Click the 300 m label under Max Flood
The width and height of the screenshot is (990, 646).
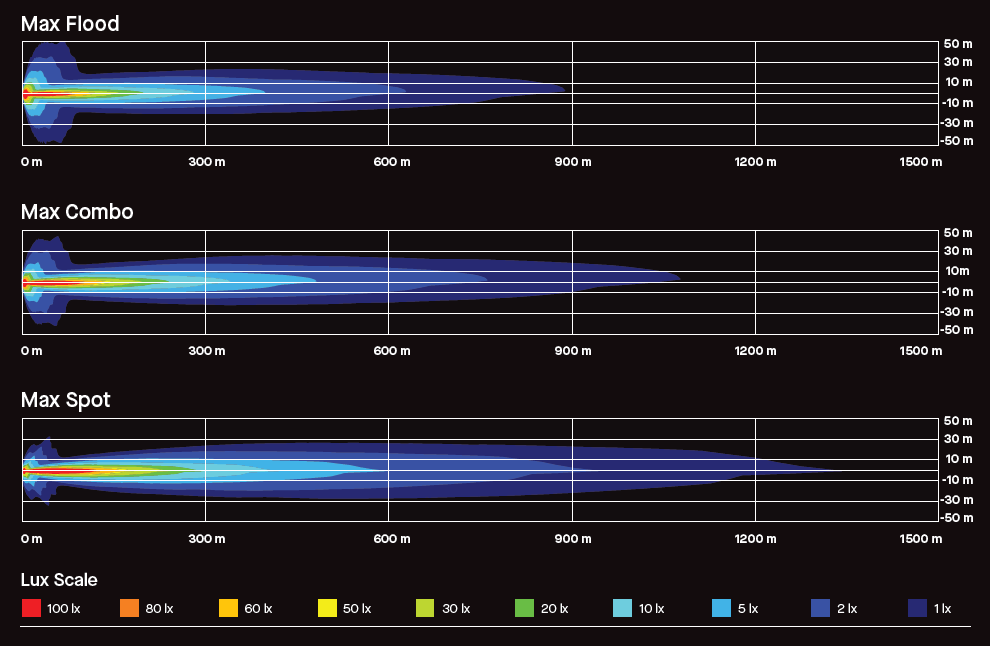[206, 162]
